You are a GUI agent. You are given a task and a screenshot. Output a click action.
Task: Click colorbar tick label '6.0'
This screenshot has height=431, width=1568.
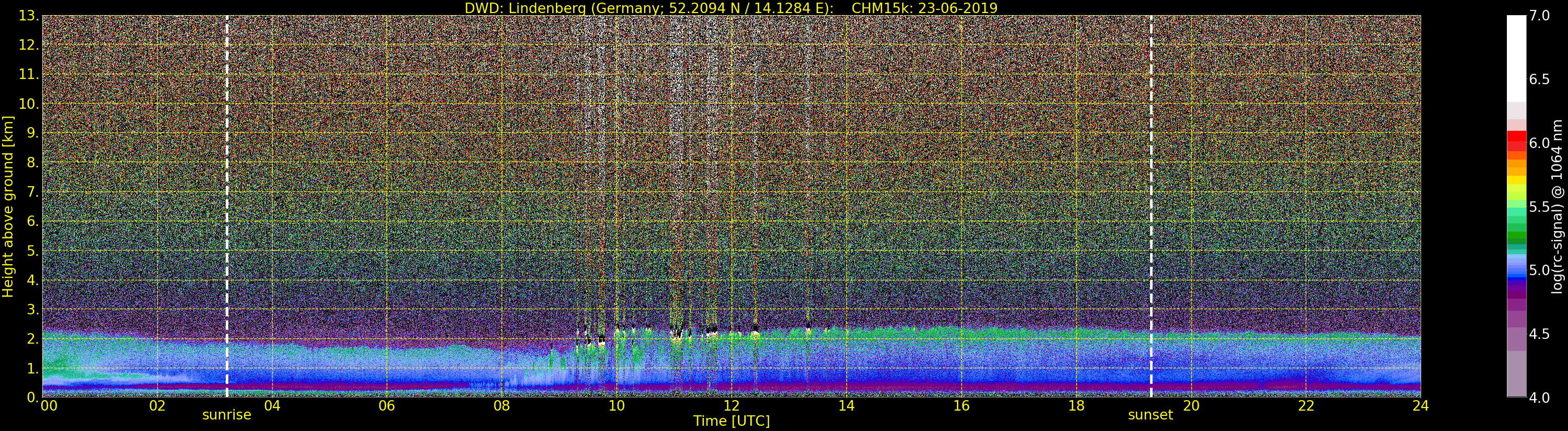[x=1539, y=143]
